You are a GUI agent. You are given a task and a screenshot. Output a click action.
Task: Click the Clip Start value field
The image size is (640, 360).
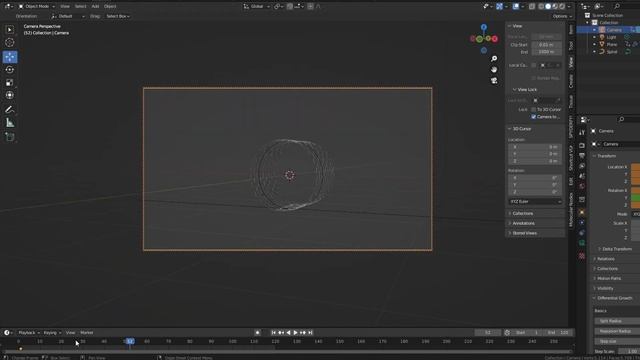547,45
